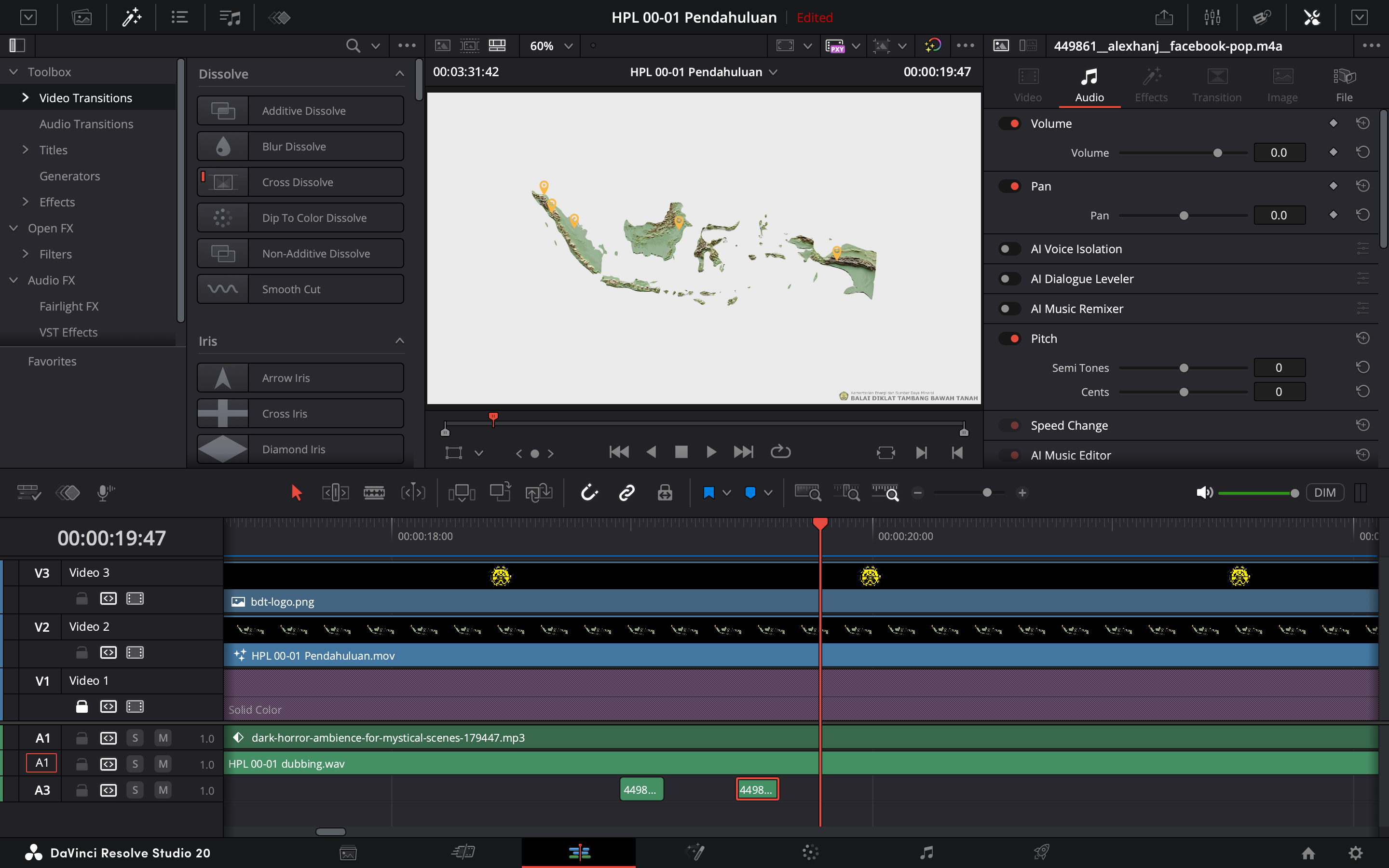Open the Color page icon
This screenshot has height=868, width=1389.
click(810, 853)
